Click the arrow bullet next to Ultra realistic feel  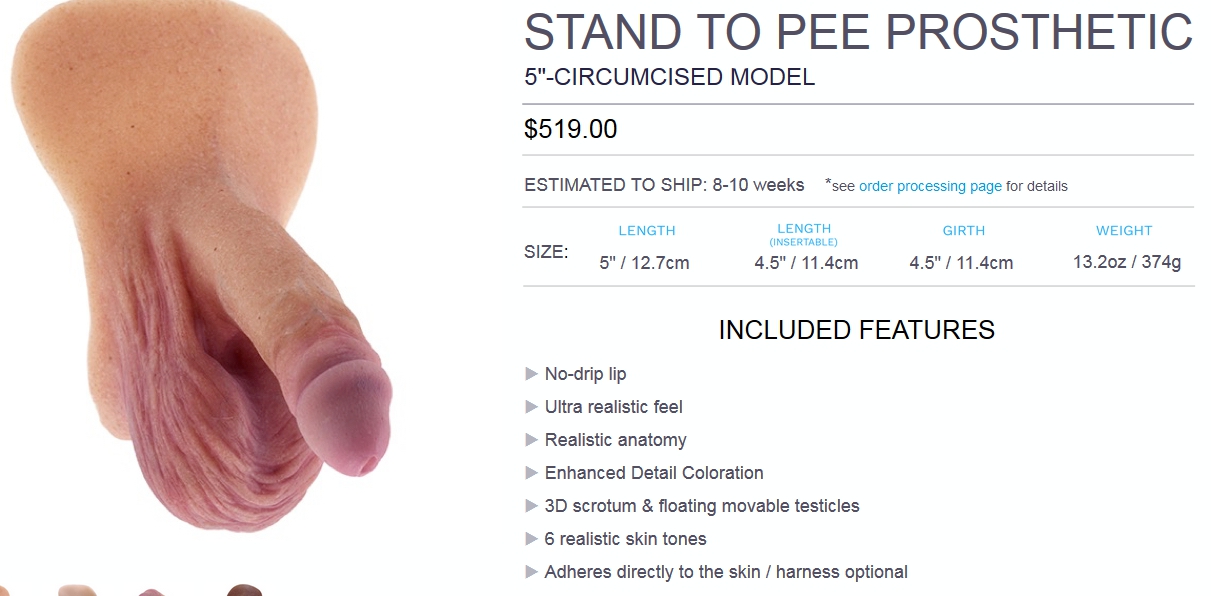point(532,407)
